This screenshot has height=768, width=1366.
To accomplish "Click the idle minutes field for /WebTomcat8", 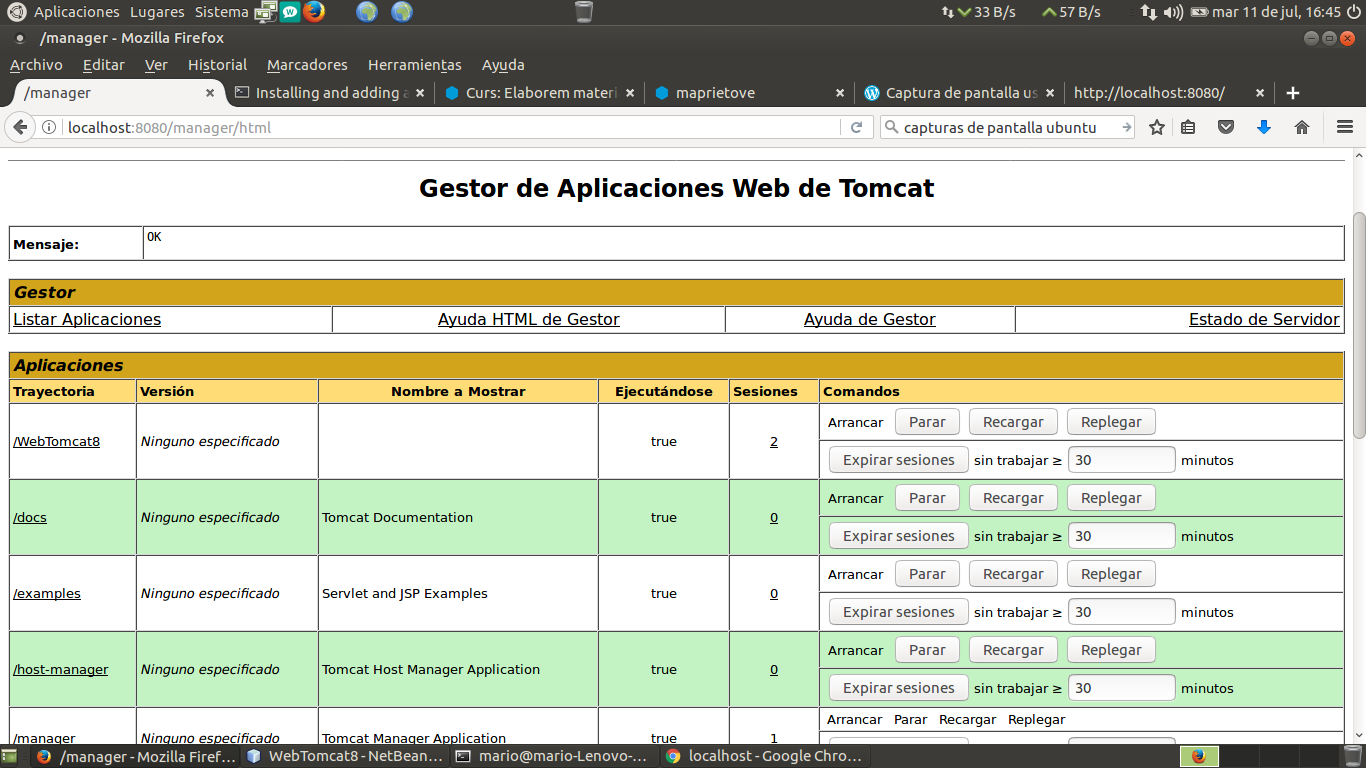I will coord(1121,460).
